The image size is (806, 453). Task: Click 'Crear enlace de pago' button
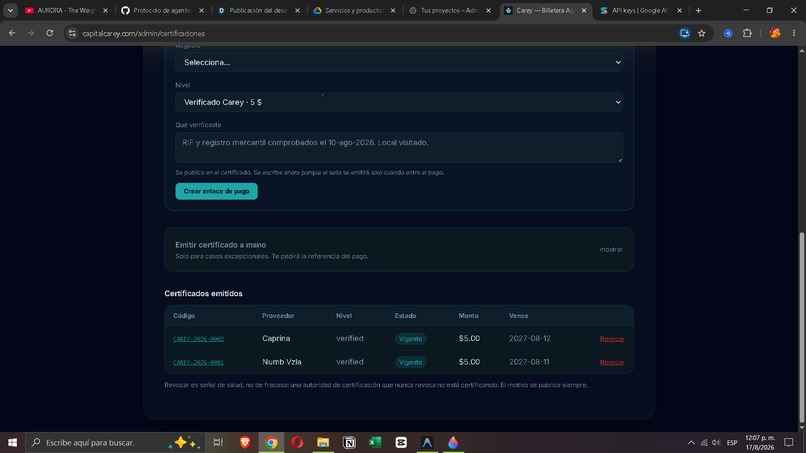216,191
